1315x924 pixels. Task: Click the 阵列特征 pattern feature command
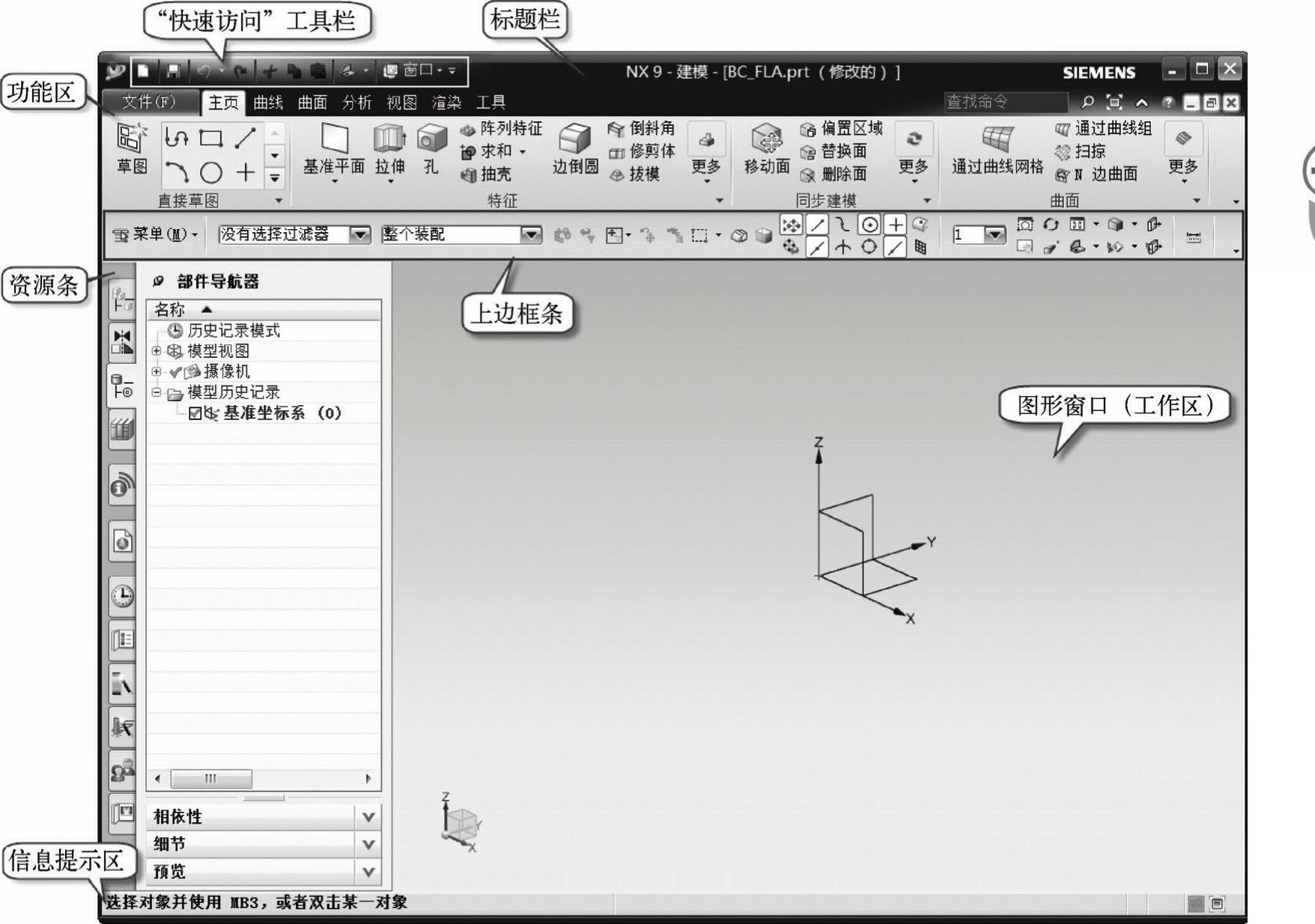point(500,129)
